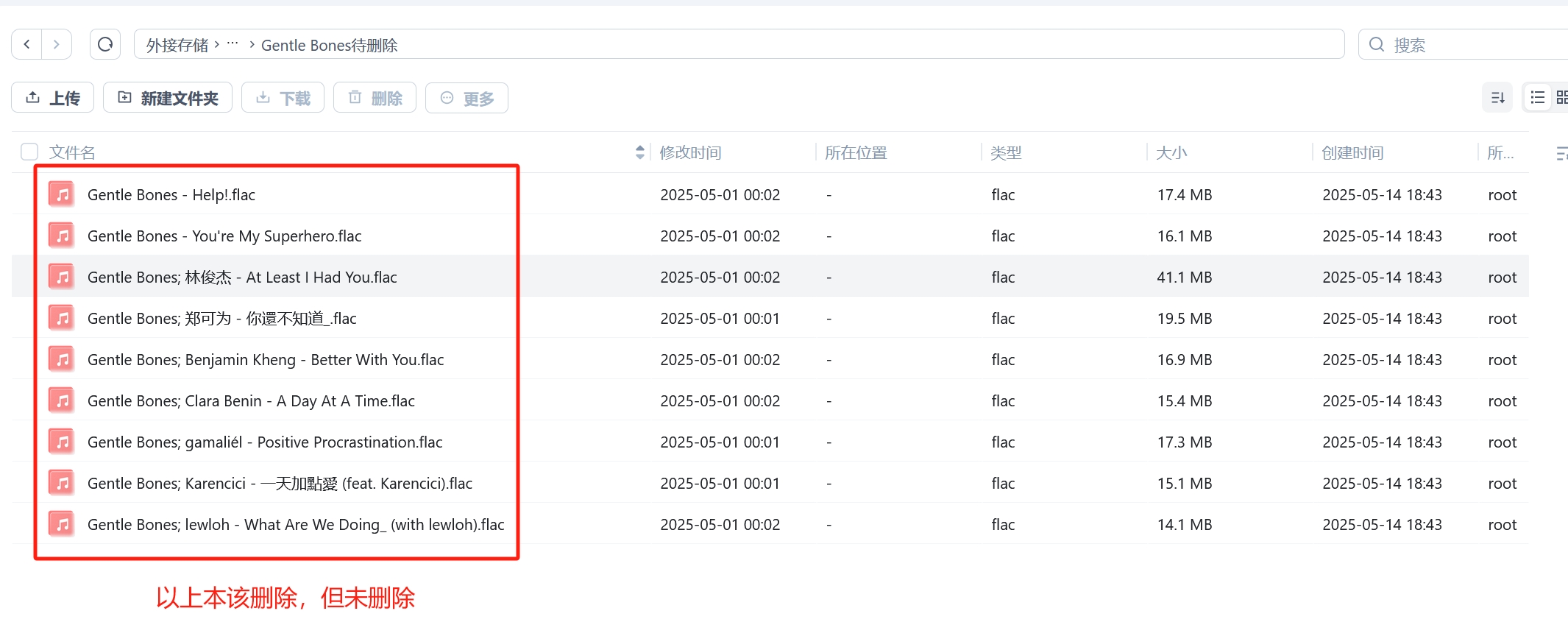Select Karencici - 一天加點愛 file name
The width and height of the screenshot is (1568, 636).
click(280, 483)
